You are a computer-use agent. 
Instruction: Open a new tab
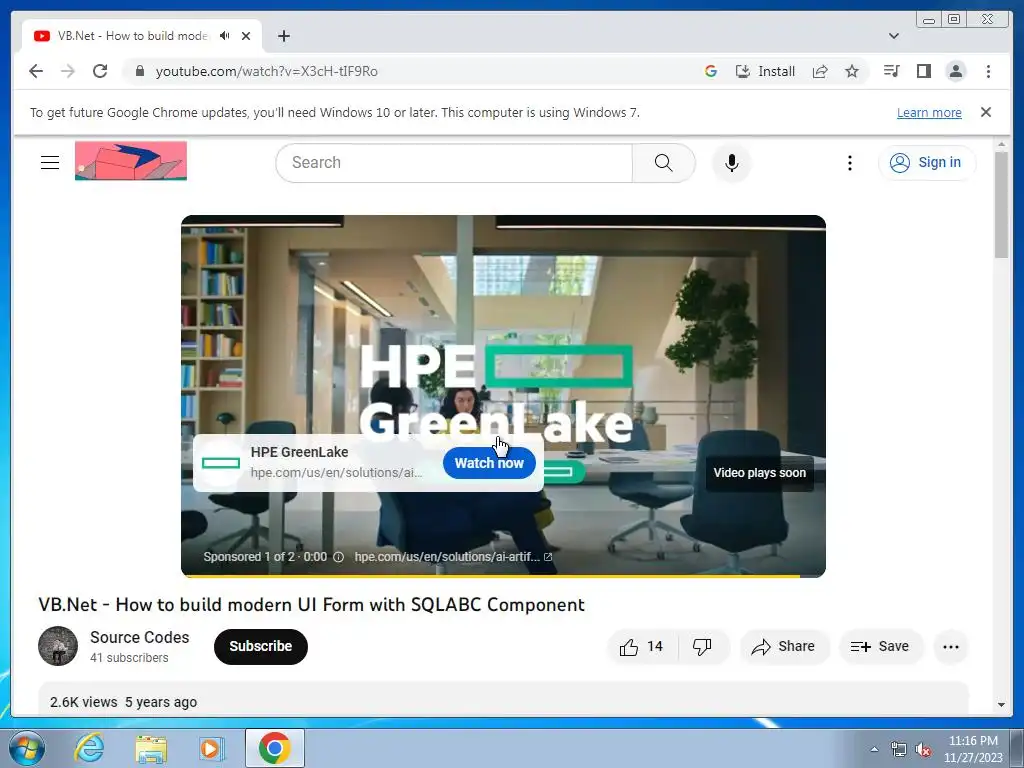[283, 36]
